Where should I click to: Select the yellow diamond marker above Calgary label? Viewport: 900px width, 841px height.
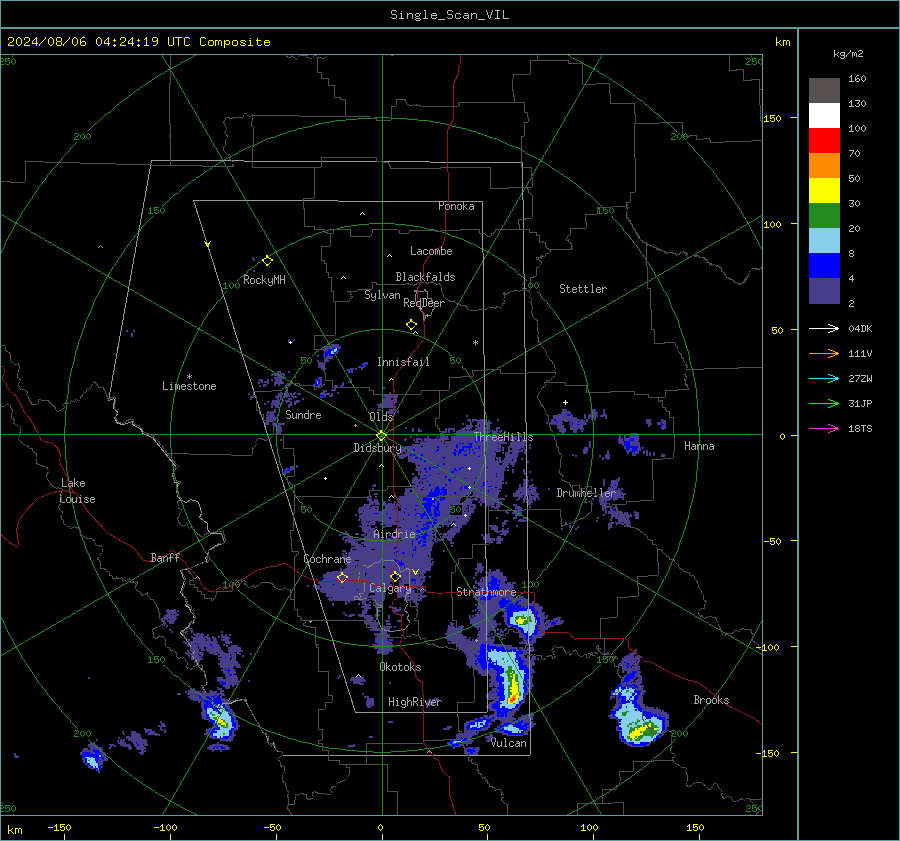pos(395,576)
